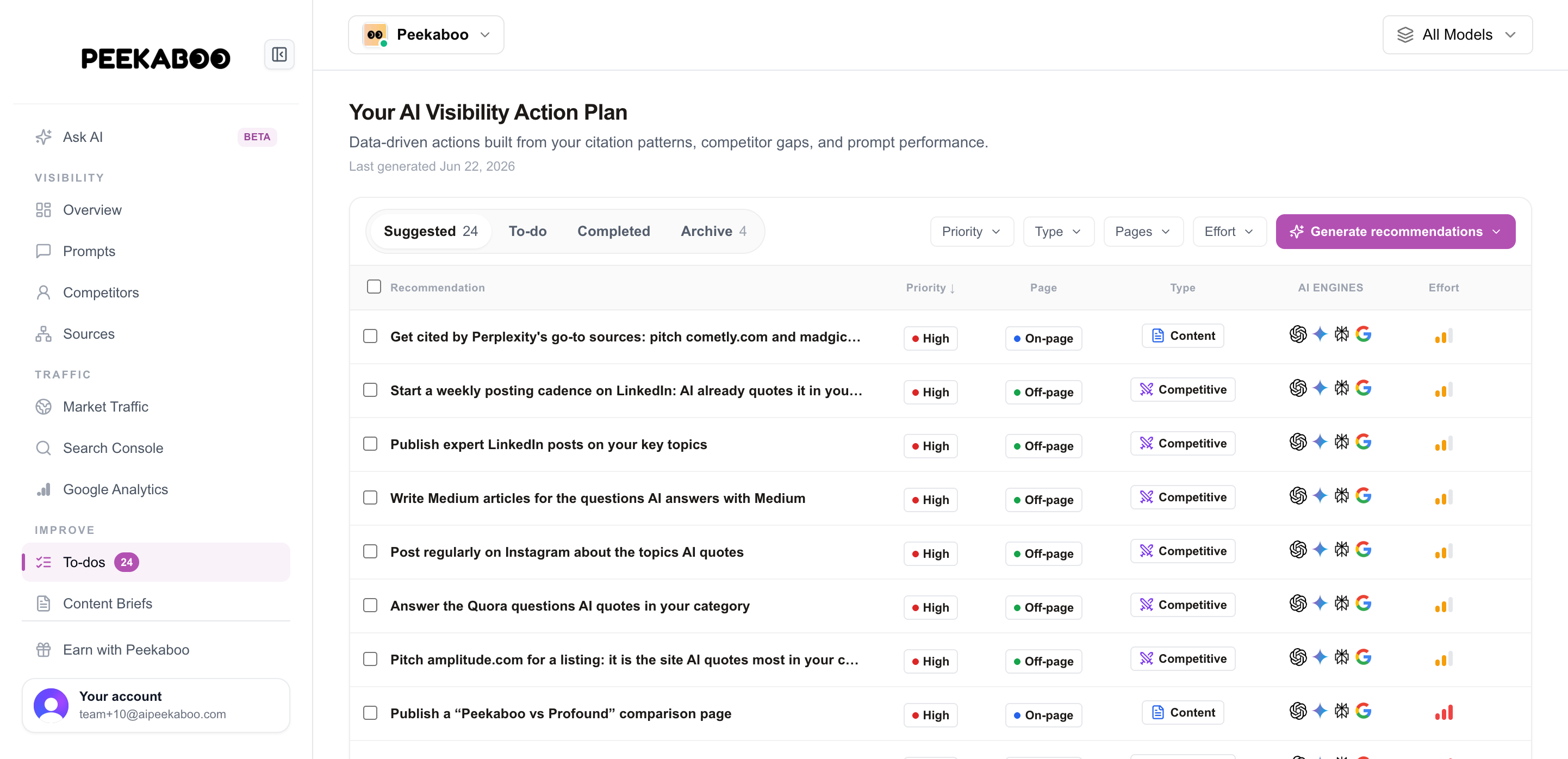
Task: Check the Perplexity go-to sources recommendation
Action: coord(370,336)
